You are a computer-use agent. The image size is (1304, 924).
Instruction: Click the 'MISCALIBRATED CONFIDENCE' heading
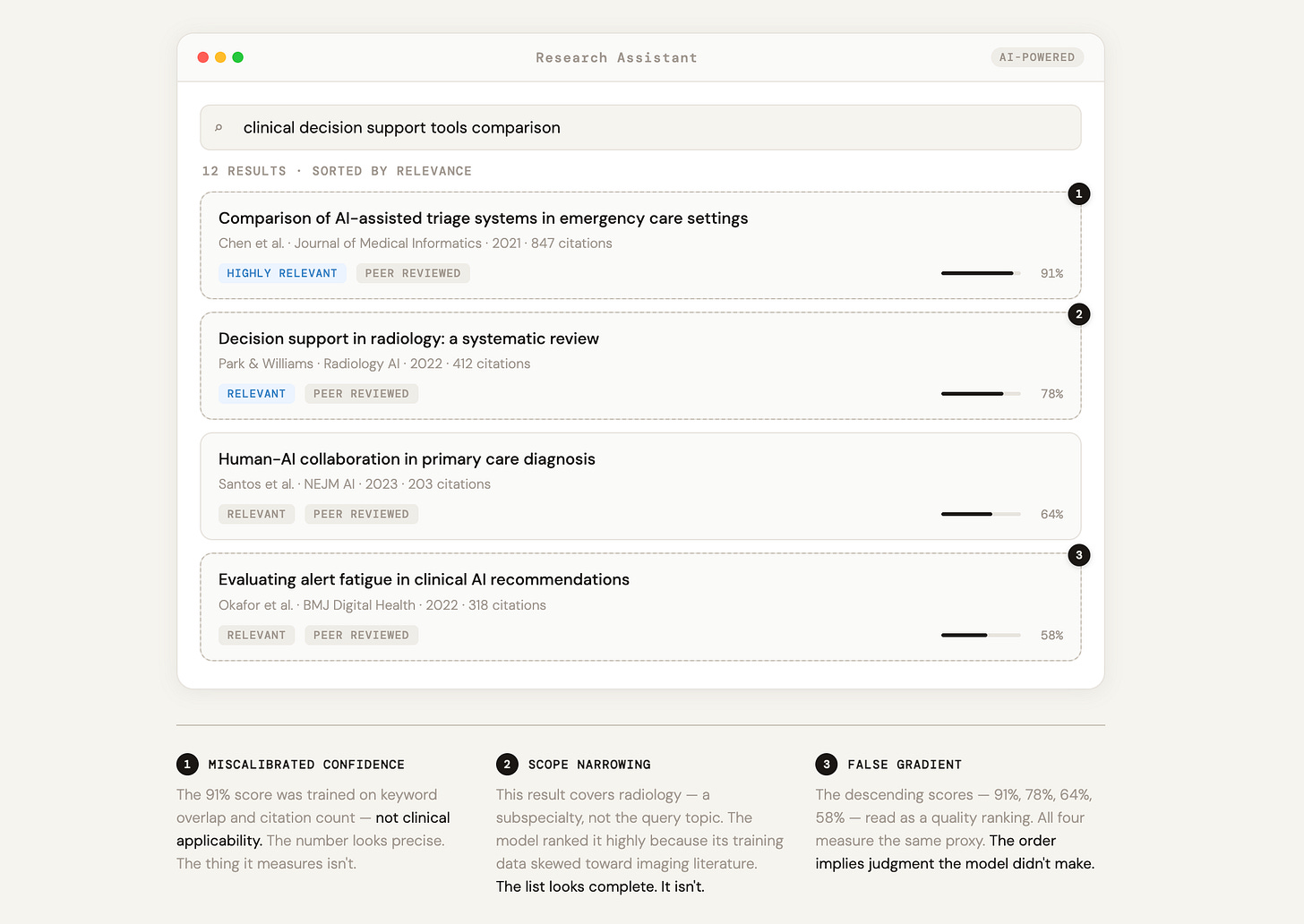306,765
